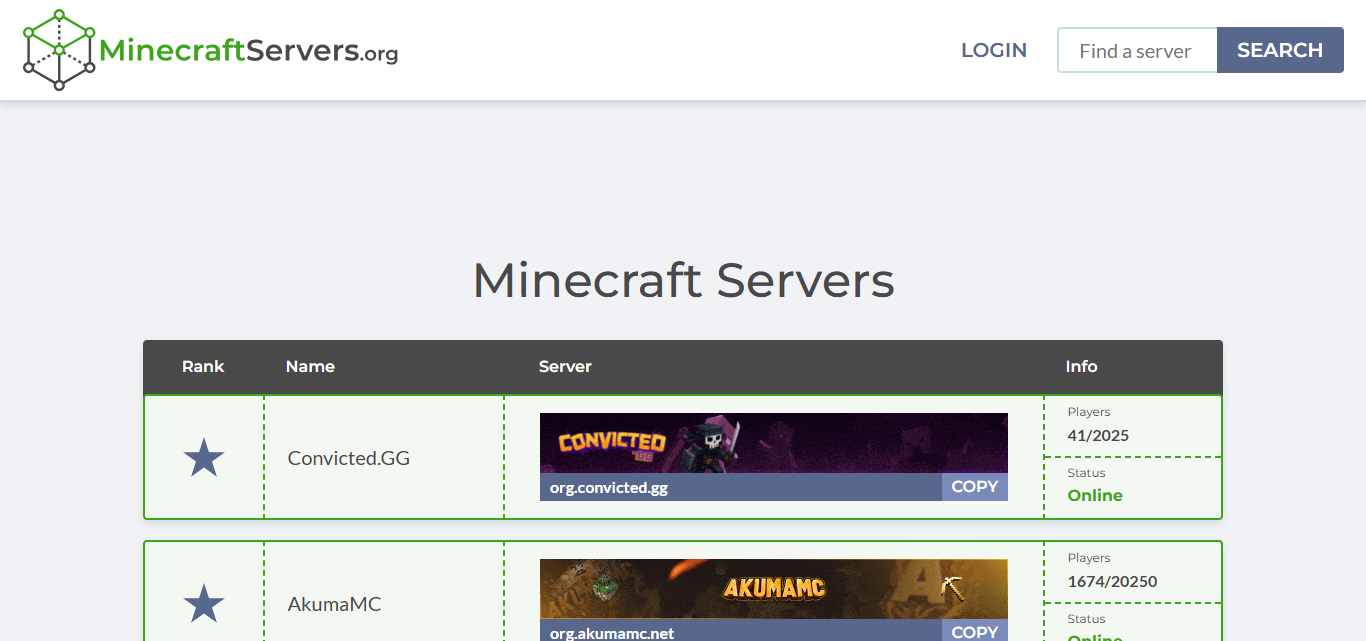Click the Minecraft Servers page heading

coord(683,280)
